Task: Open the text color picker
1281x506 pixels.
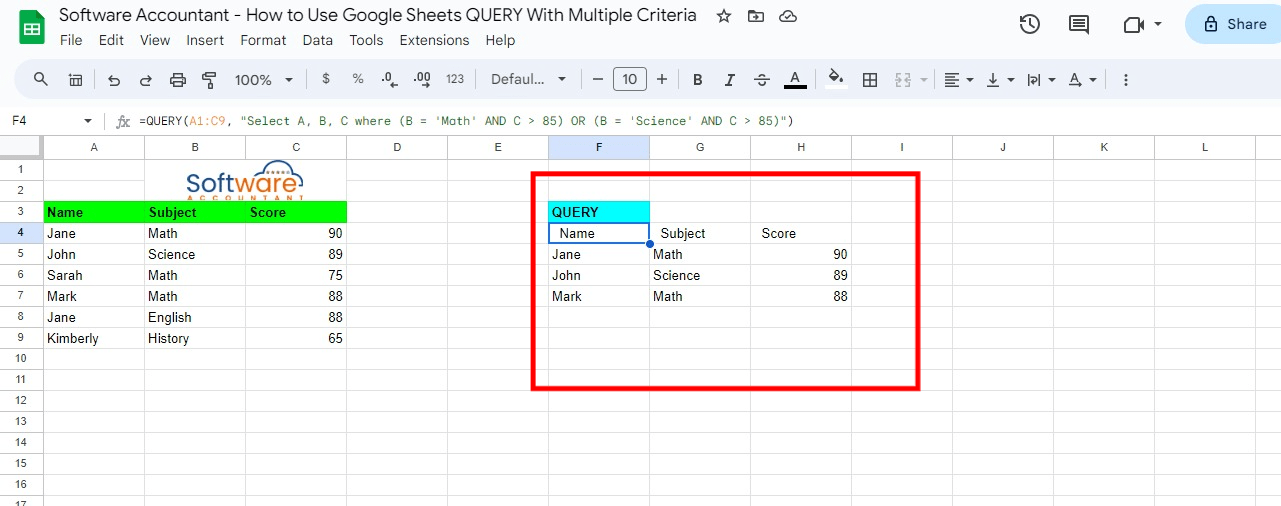Action: coord(795,79)
